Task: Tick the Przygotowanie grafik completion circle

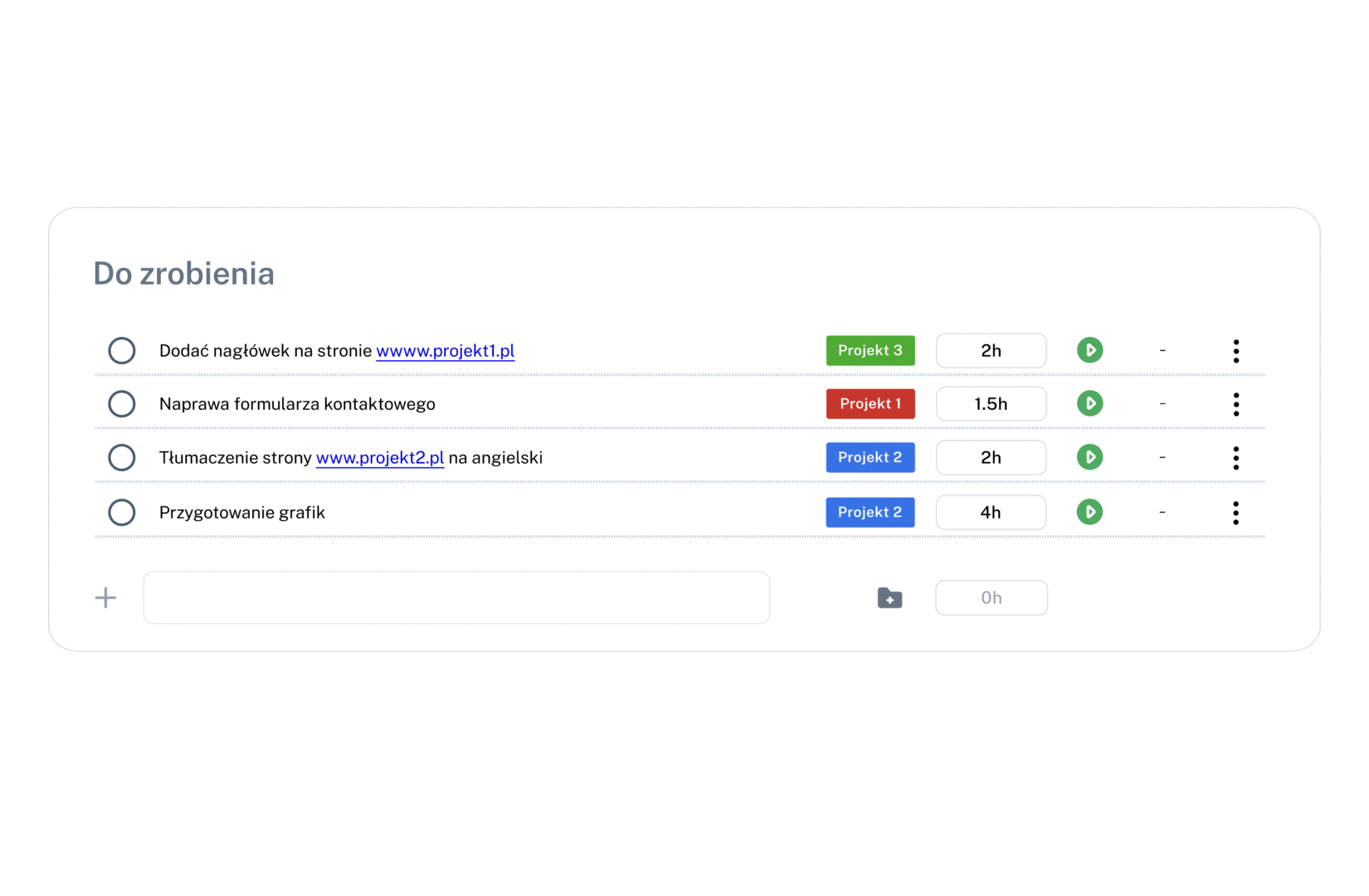Action: point(122,512)
